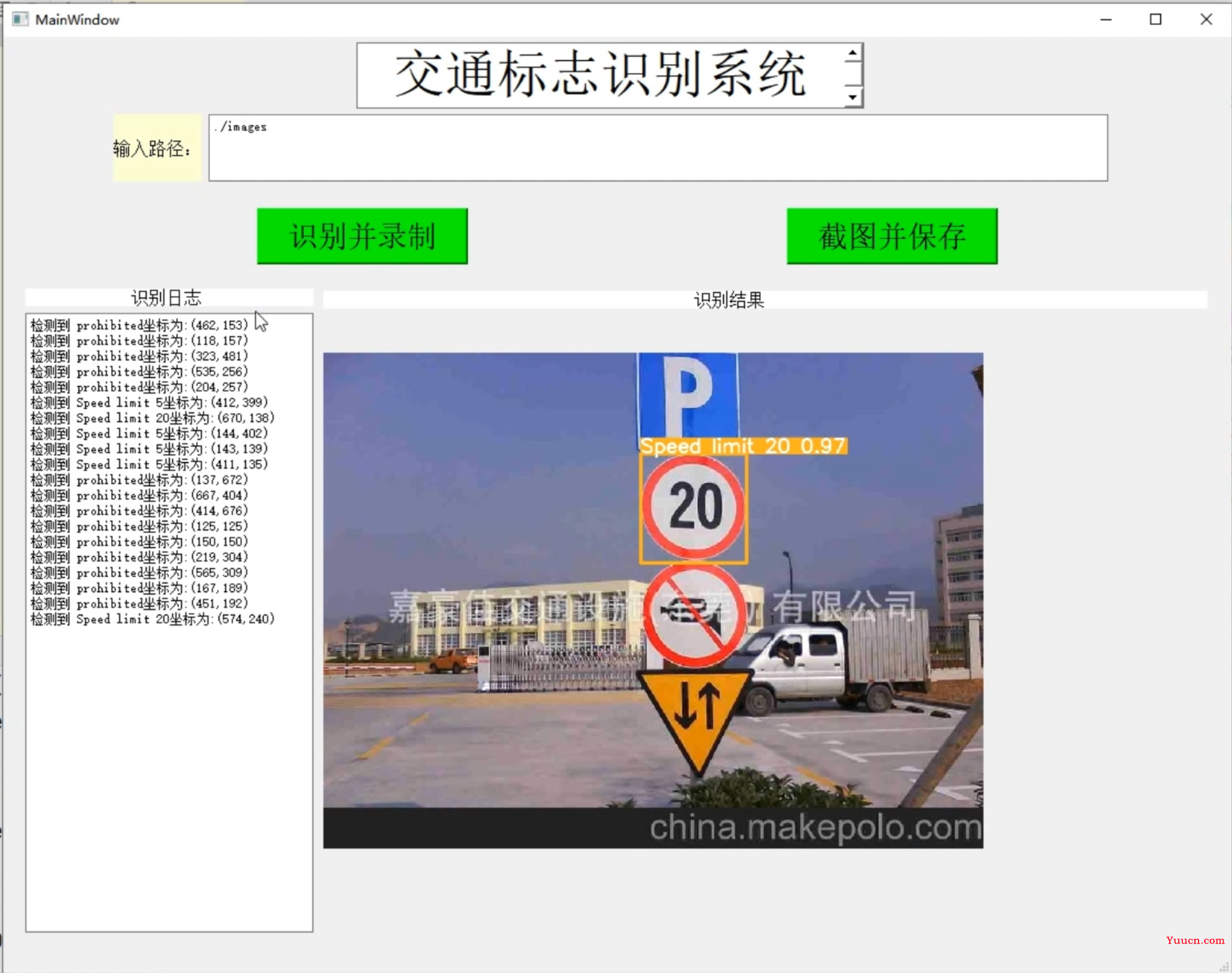
Task: Click the 识别结果 header label
Action: click(x=765, y=300)
